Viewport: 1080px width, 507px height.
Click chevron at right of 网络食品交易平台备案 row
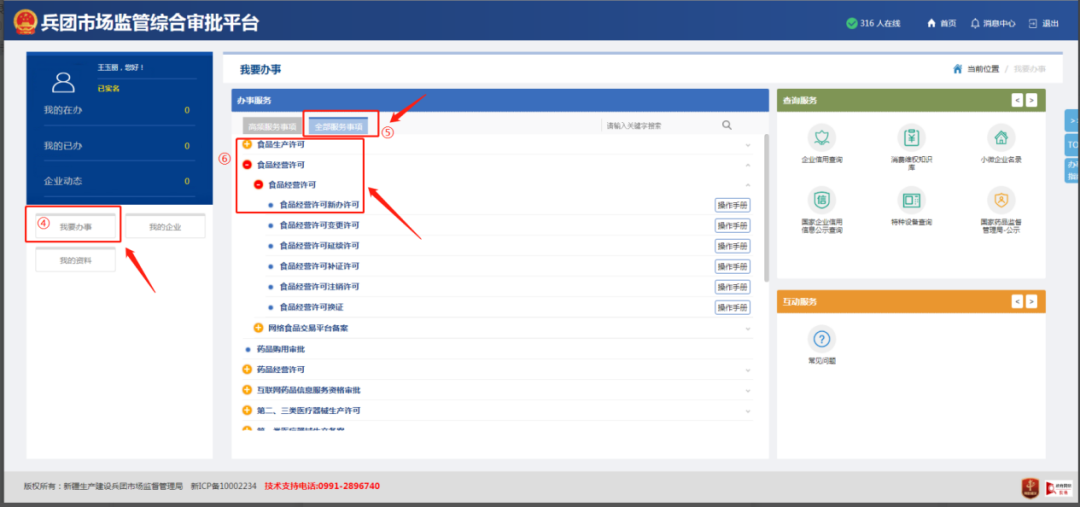tap(748, 329)
